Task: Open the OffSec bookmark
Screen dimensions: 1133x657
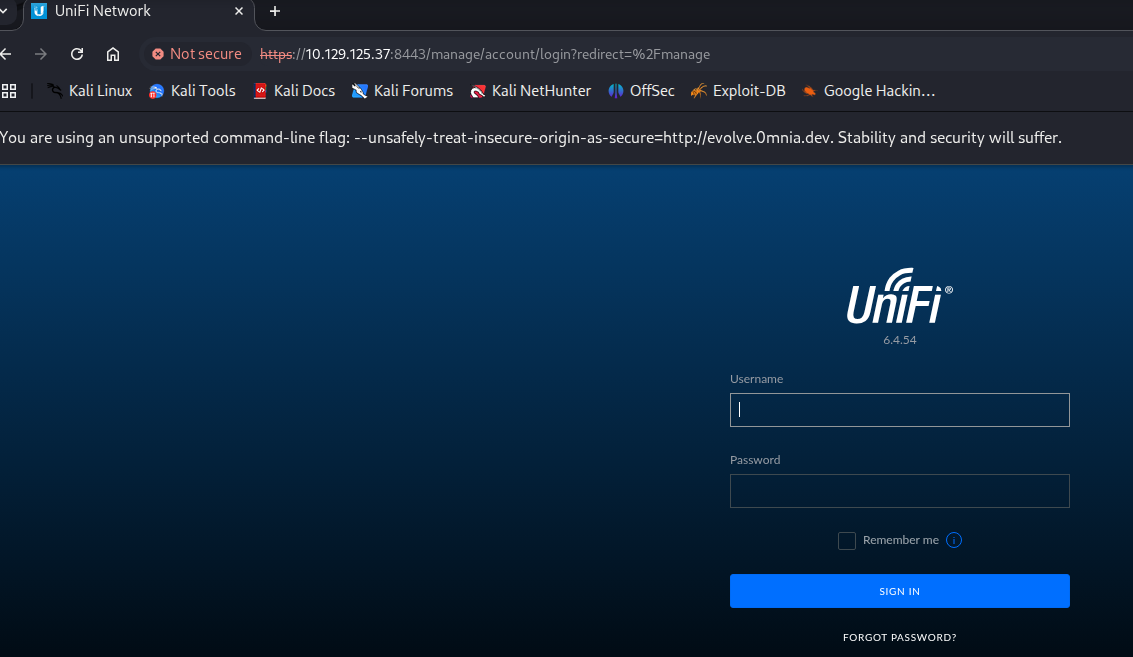Action: [642, 91]
